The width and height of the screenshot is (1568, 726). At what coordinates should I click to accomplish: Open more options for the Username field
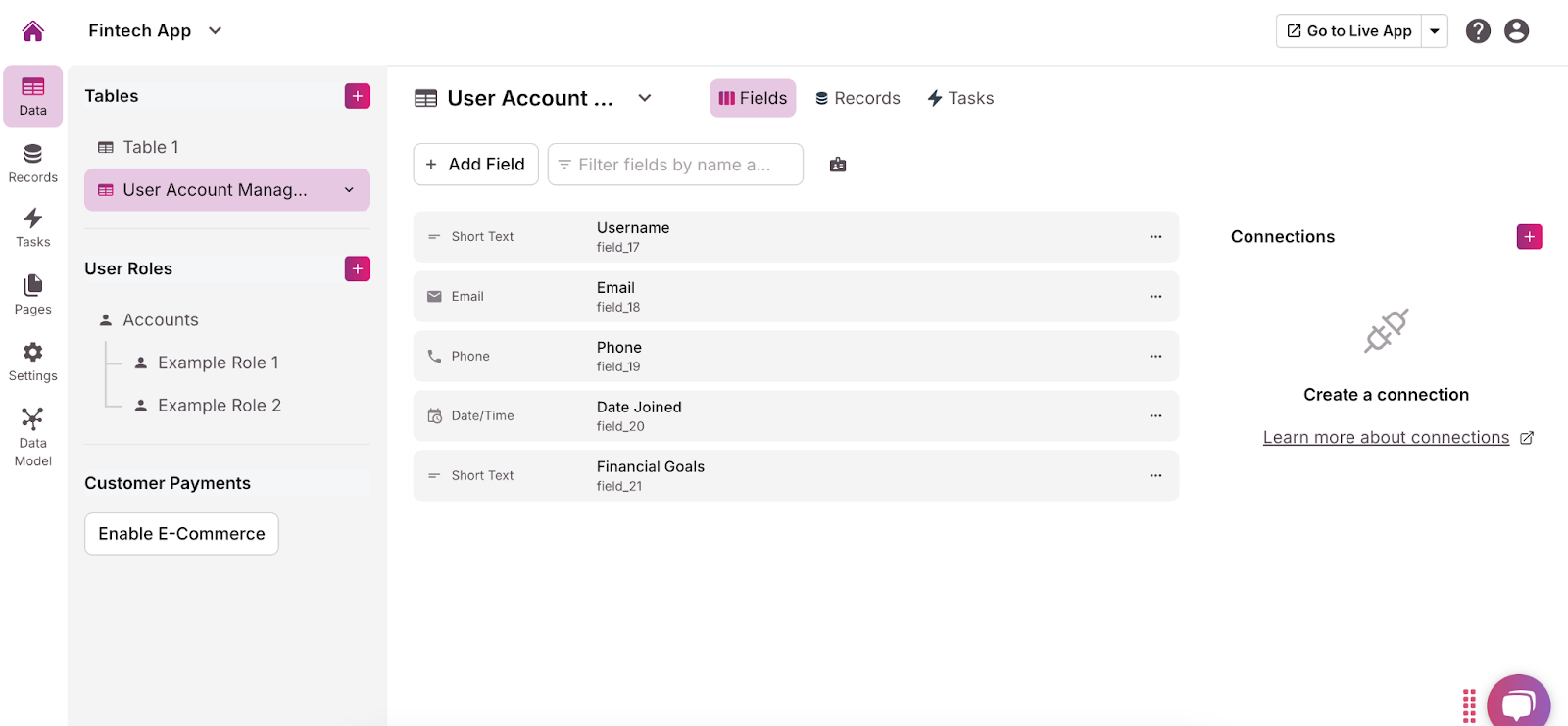point(1155,237)
